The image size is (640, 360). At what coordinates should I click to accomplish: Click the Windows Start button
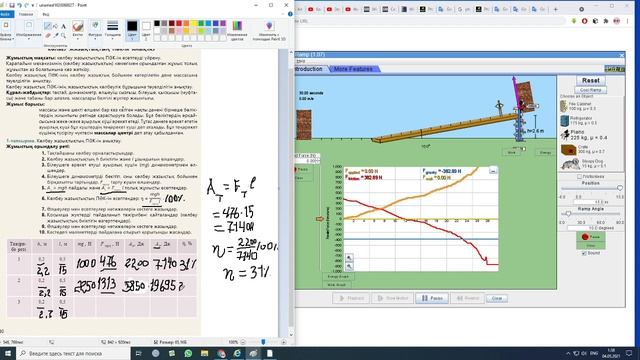pyautogui.click(x=7, y=353)
